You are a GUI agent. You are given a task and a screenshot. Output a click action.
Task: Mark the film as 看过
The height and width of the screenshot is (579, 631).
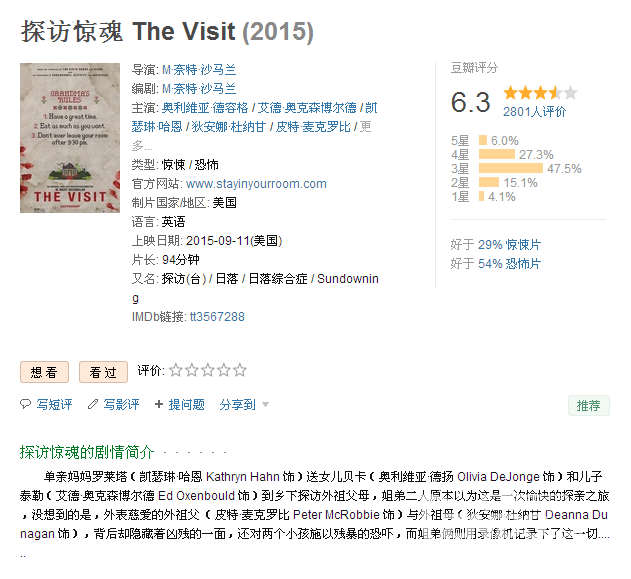[x=104, y=372]
